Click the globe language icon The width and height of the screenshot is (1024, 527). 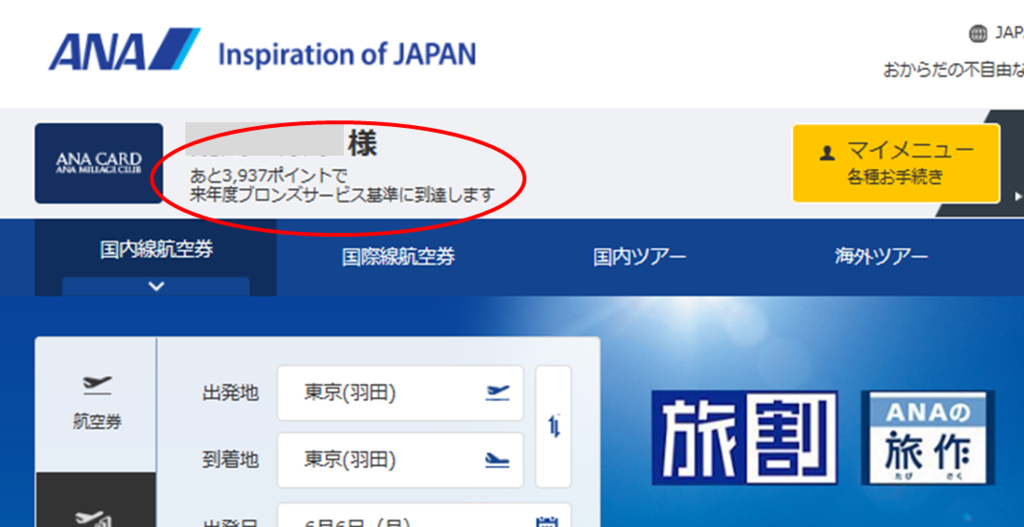pos(978,34)
